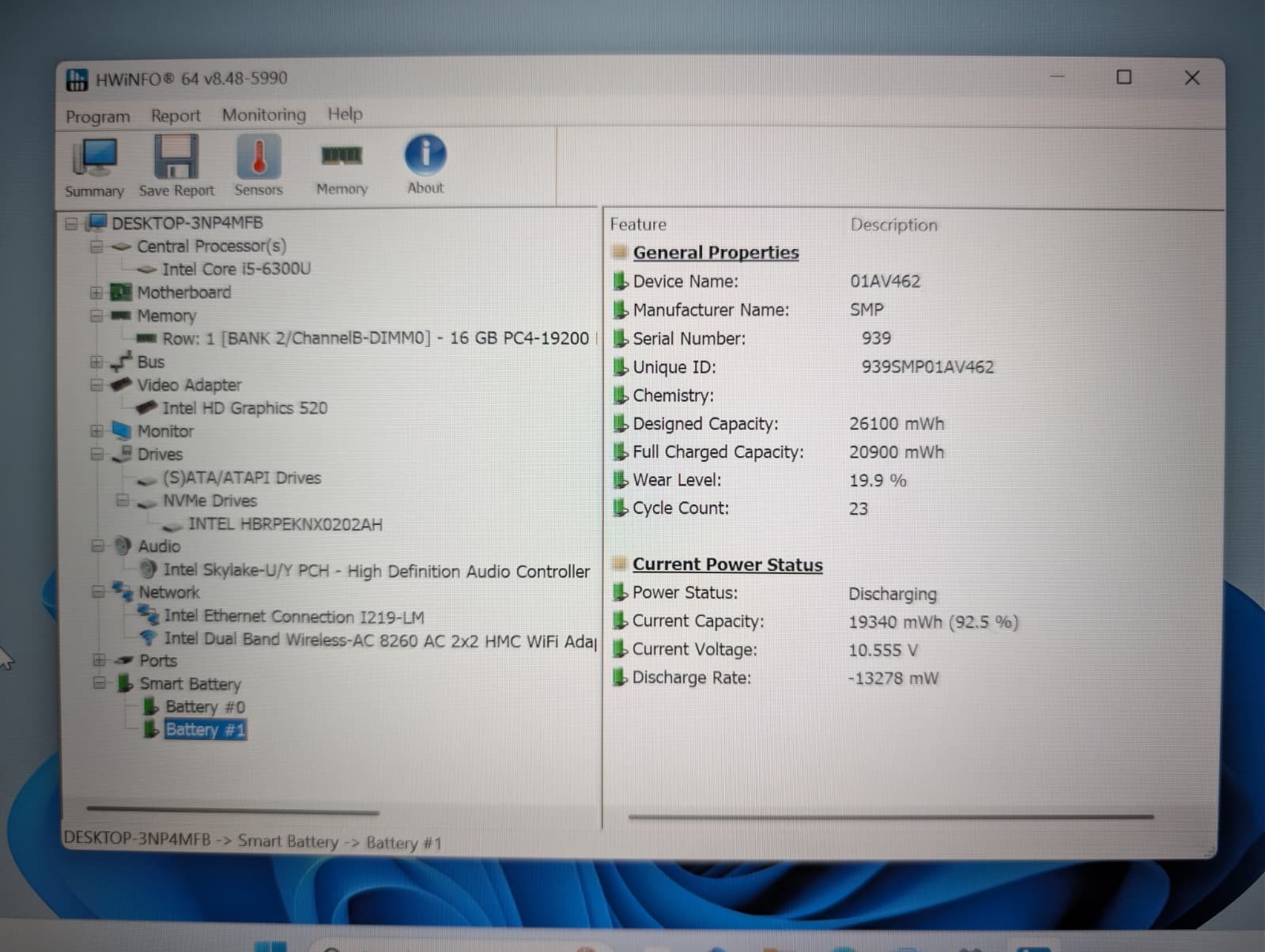1265x952 pixels.
Task: Click the Power Status value Discharging
Action: click(x=893, y=594)
